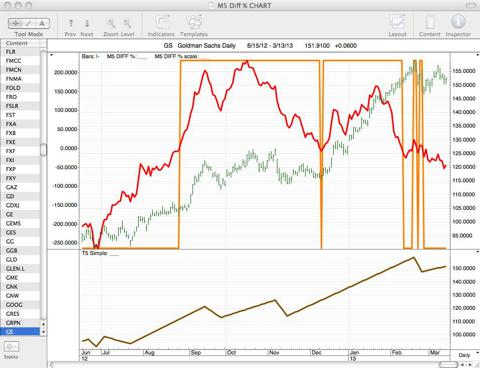Select FXI in the symbol list
This screenshot has height=368, width=480.
click(20, 160)
